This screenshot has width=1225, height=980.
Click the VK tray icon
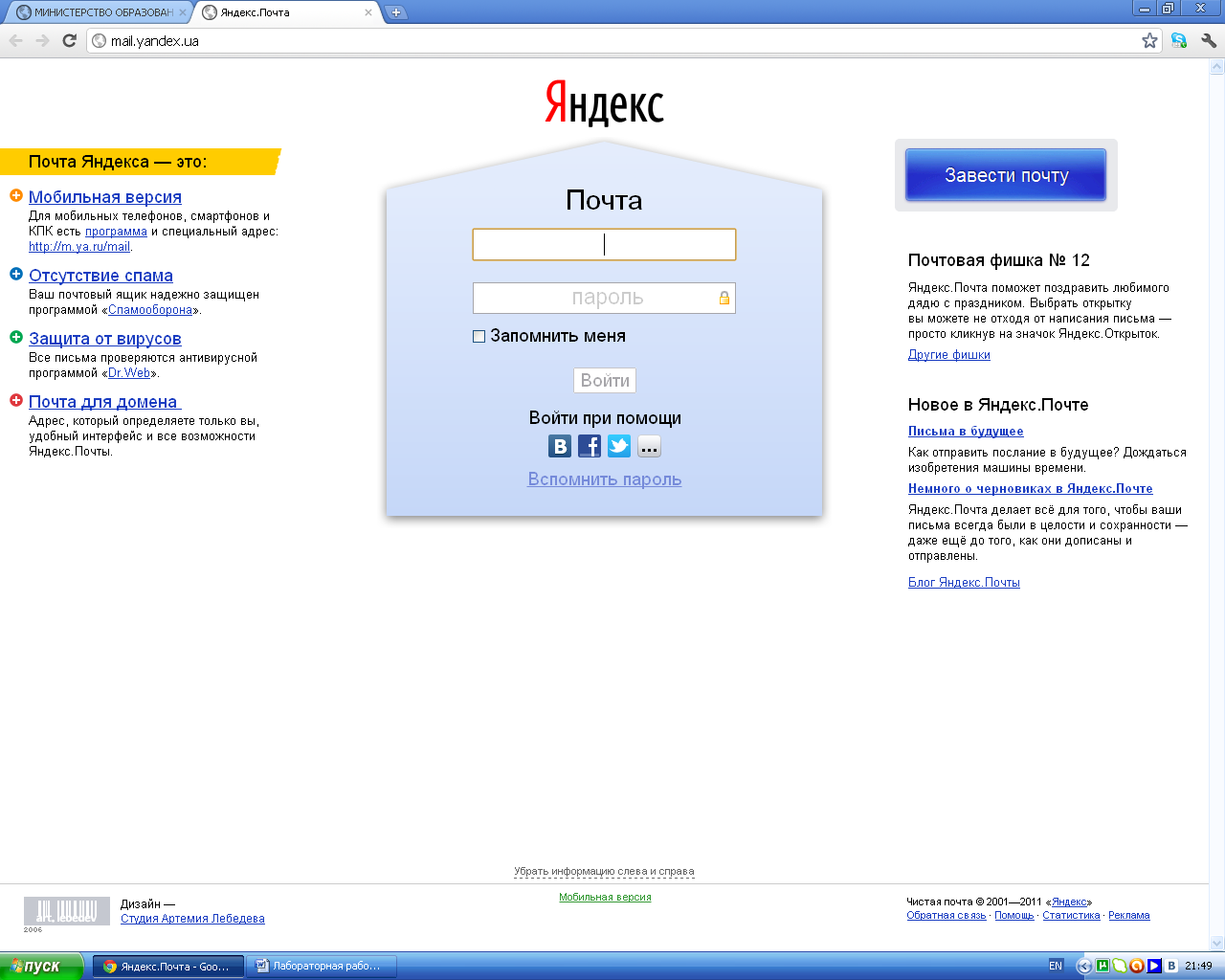(x=1171, y=966)
